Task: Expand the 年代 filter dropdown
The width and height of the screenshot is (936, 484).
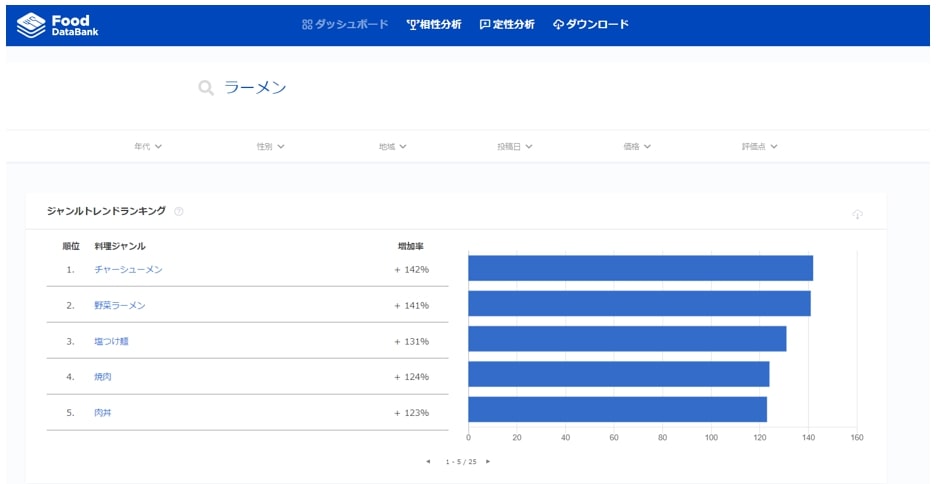Action: coord(148,147)
